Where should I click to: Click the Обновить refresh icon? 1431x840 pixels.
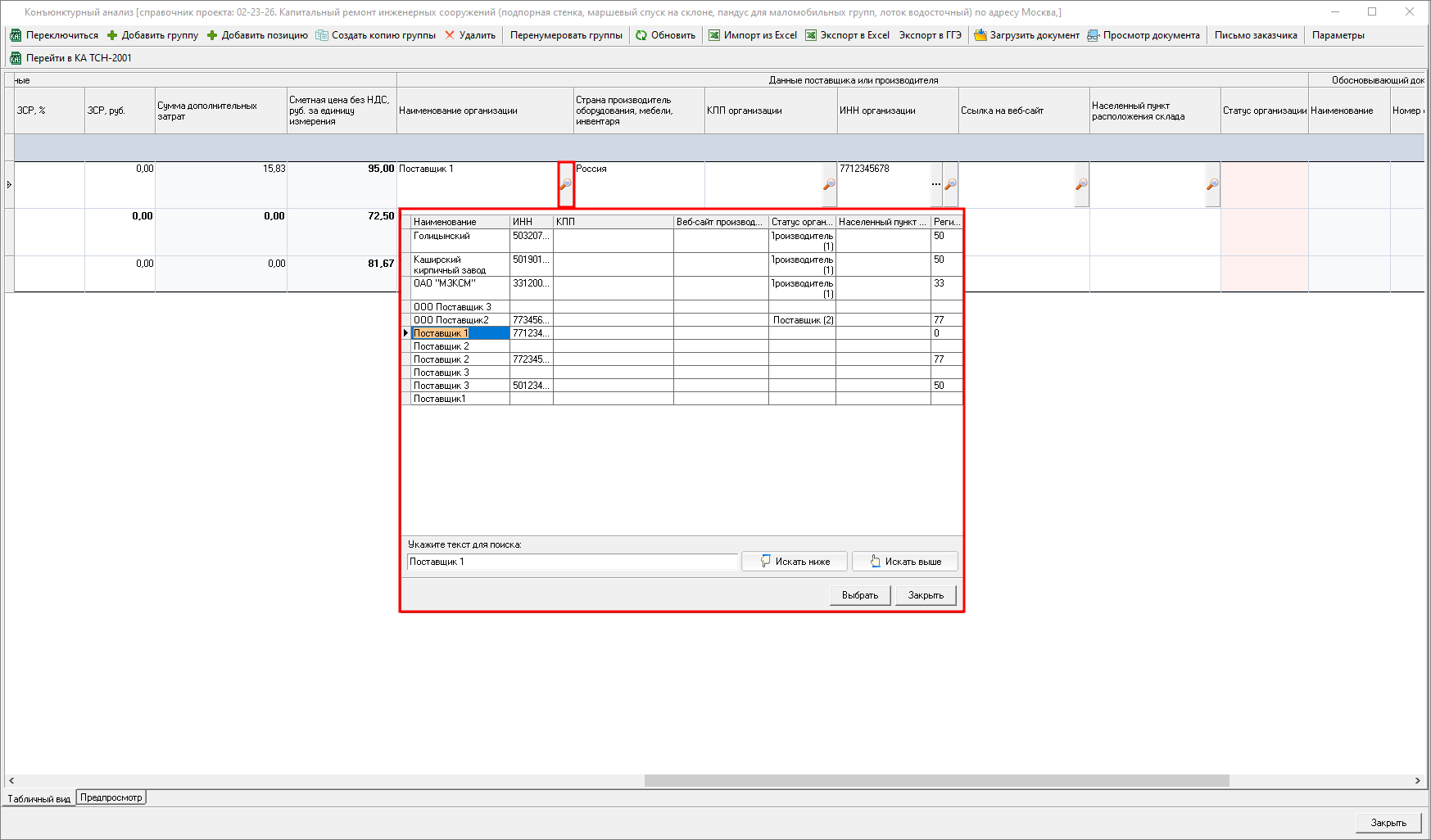(x=641, y=35)
